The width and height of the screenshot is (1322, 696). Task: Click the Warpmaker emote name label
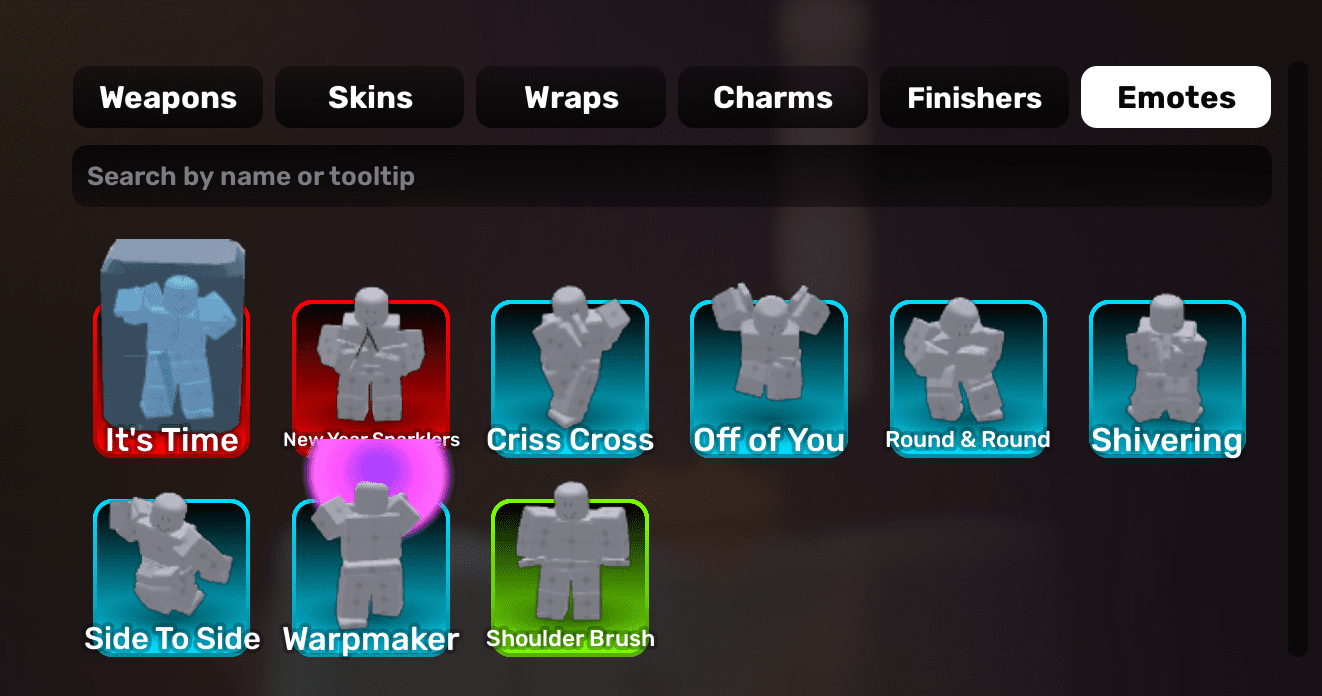(371, 639)
